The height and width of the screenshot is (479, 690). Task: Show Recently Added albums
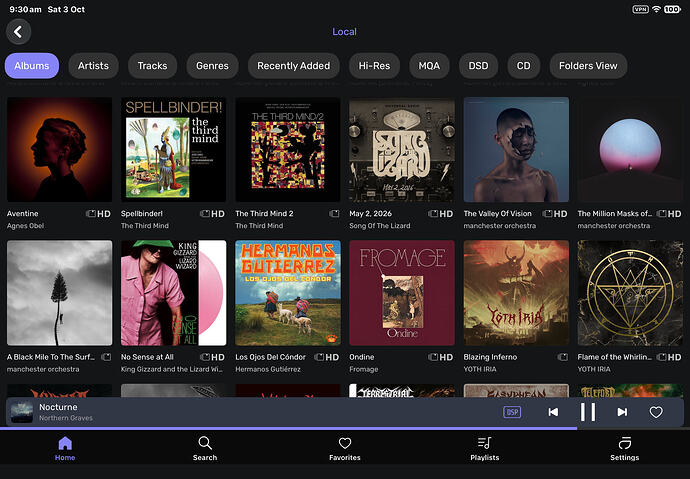(294, 66)
